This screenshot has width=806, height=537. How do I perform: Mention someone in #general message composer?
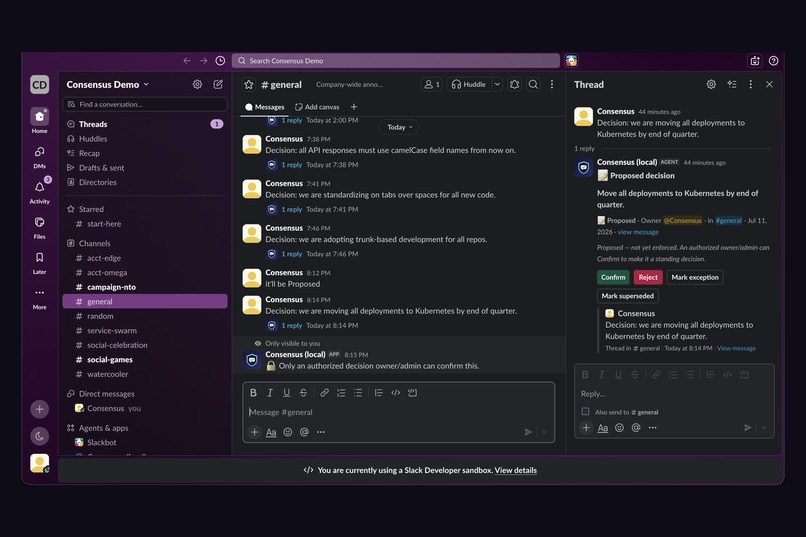(x=304, y=432)
